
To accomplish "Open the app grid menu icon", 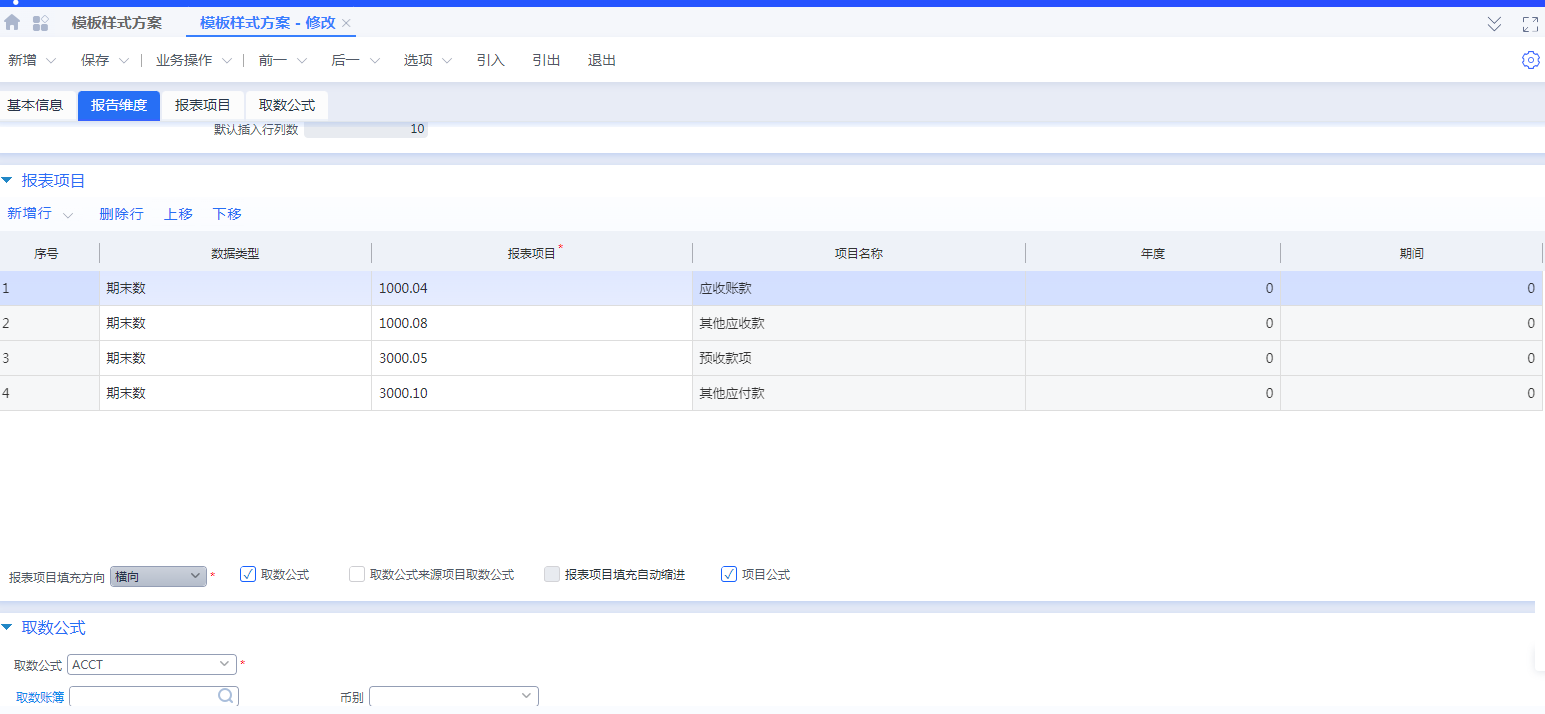I will [x=41, y=23].
